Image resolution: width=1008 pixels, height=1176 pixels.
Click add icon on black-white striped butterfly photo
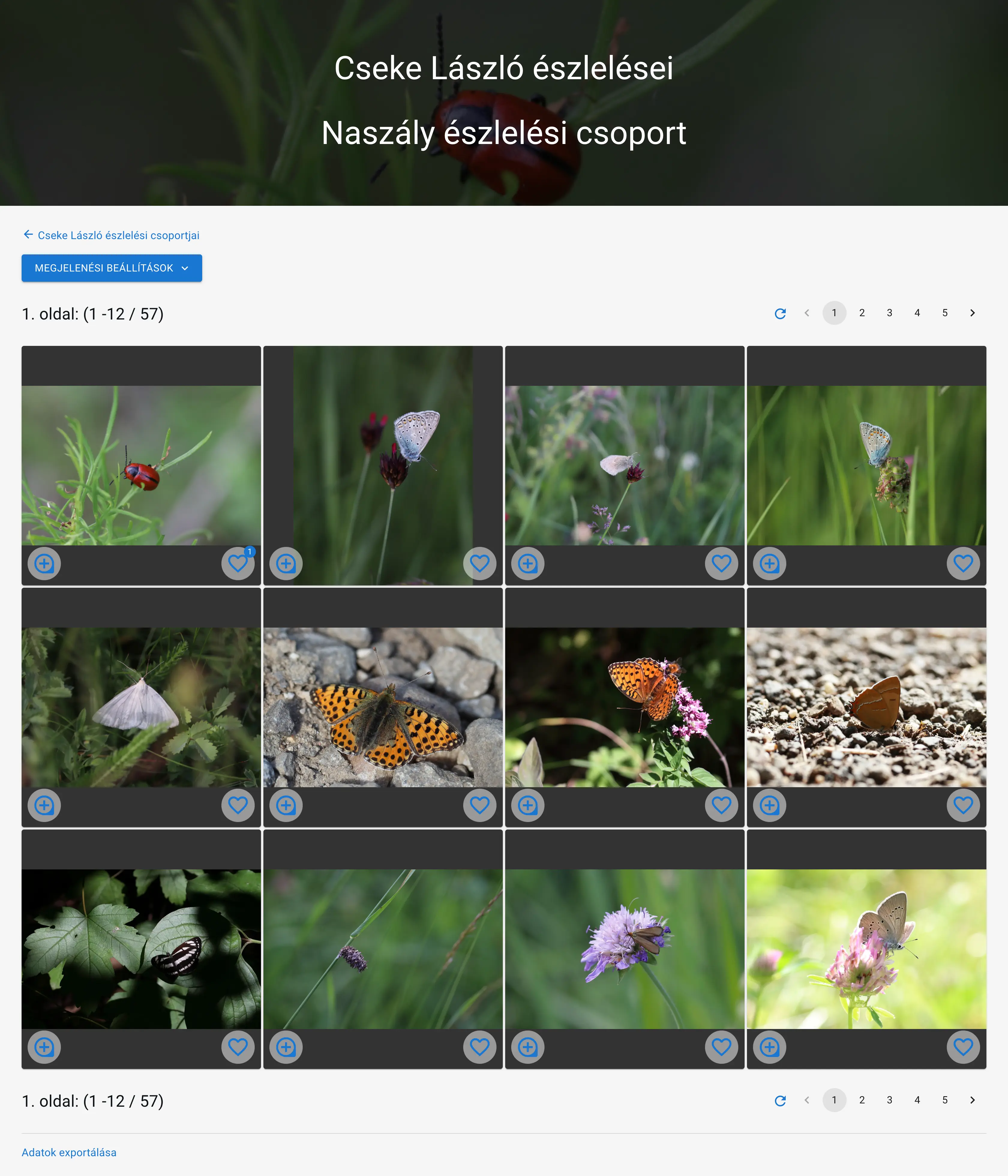click(44, 1047)
